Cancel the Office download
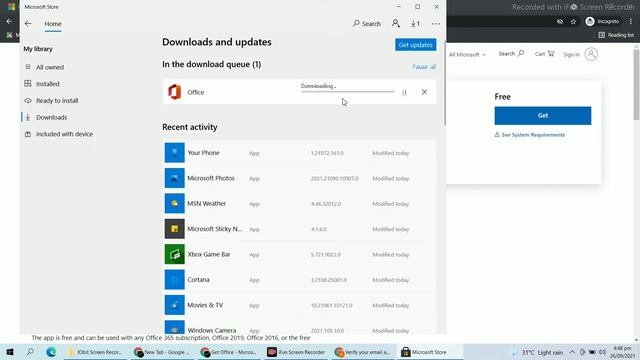Screen dimensions: 640x360 (x=424, y=92)
